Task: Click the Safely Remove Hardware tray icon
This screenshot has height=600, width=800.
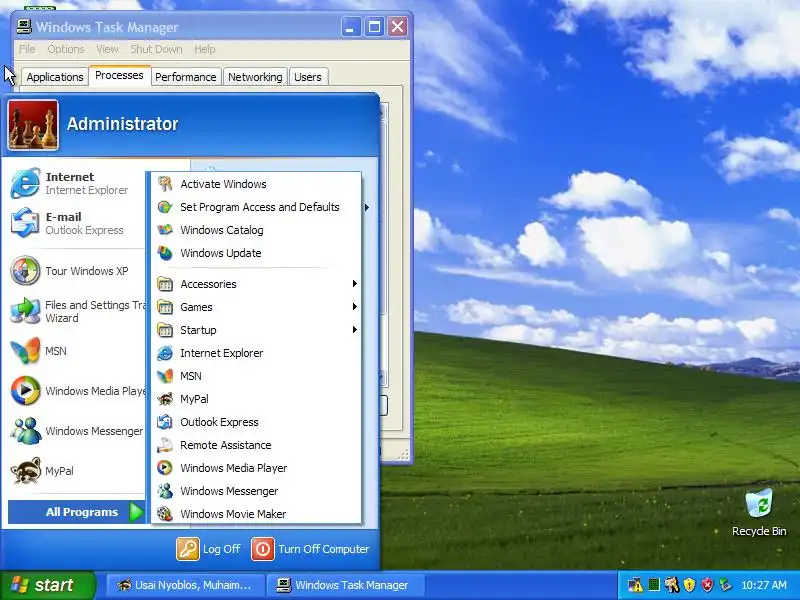Action: [725, 585]
